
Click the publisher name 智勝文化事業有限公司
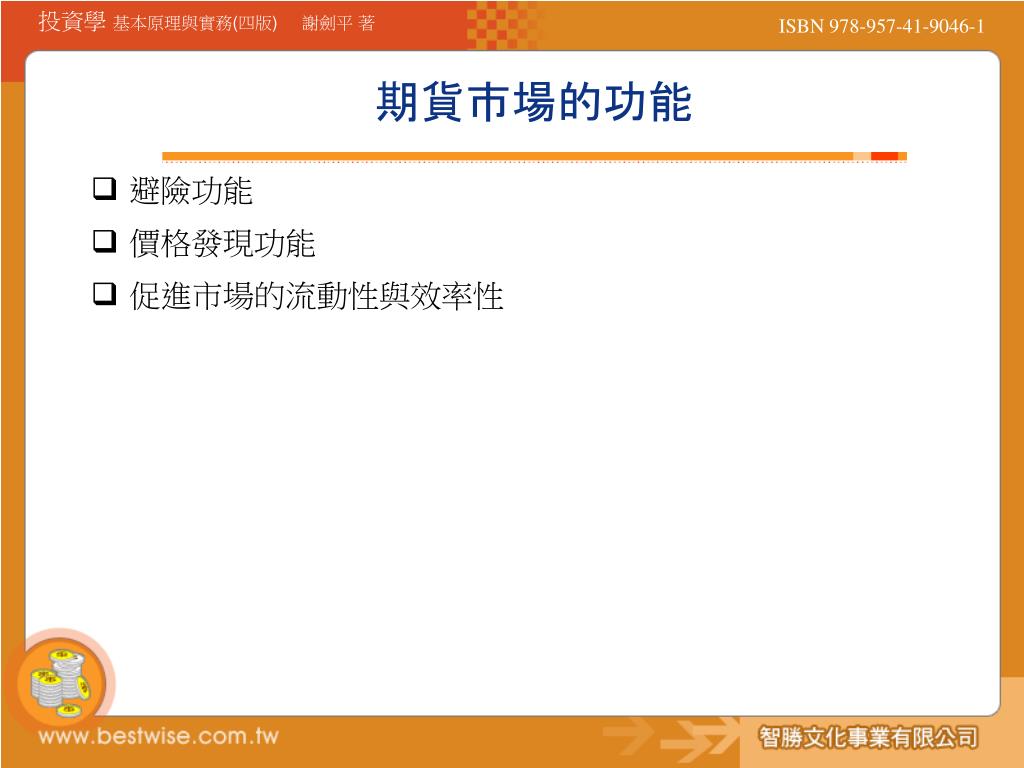(868, 738)
